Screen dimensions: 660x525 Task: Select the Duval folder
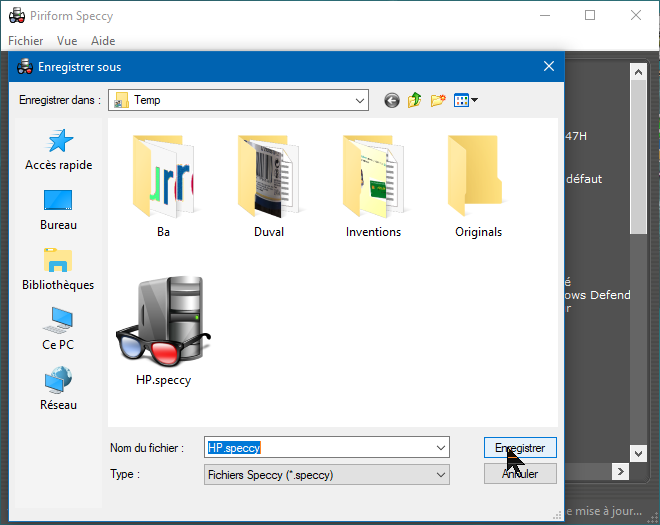tap(269, 186)
